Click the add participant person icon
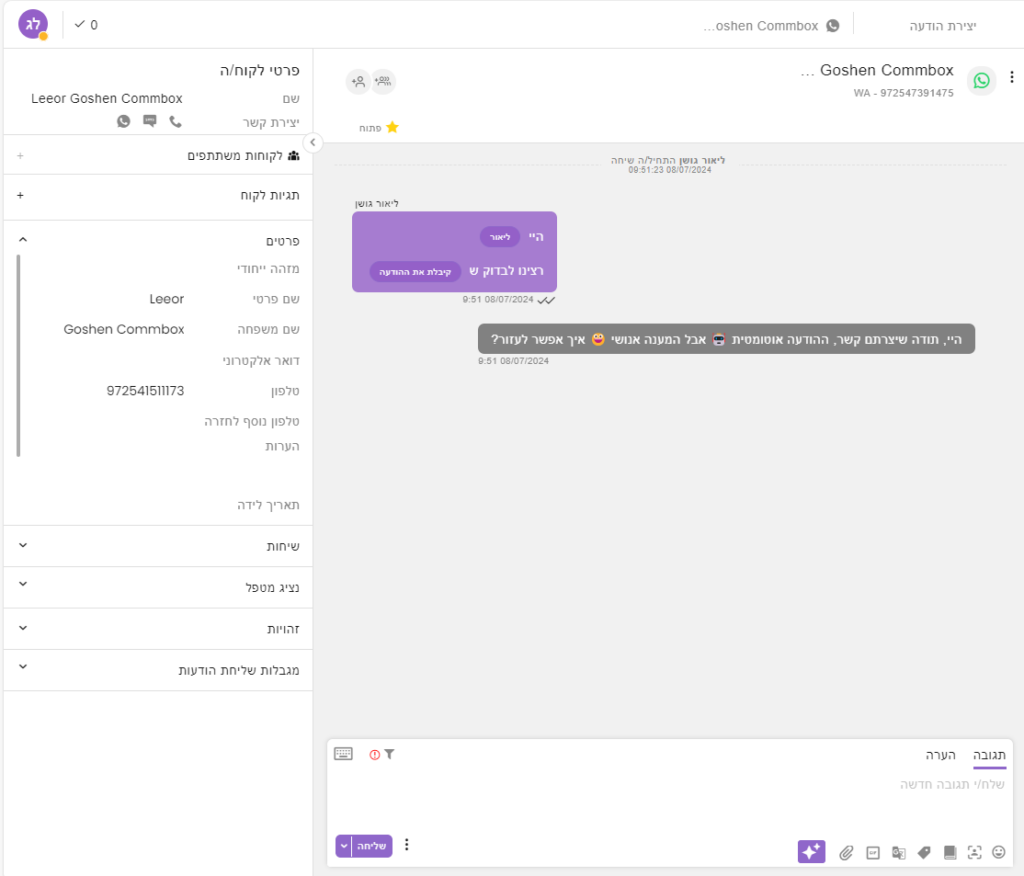Image resolution: width=1024 pixels, height=876 pixels. click(358, 82)
